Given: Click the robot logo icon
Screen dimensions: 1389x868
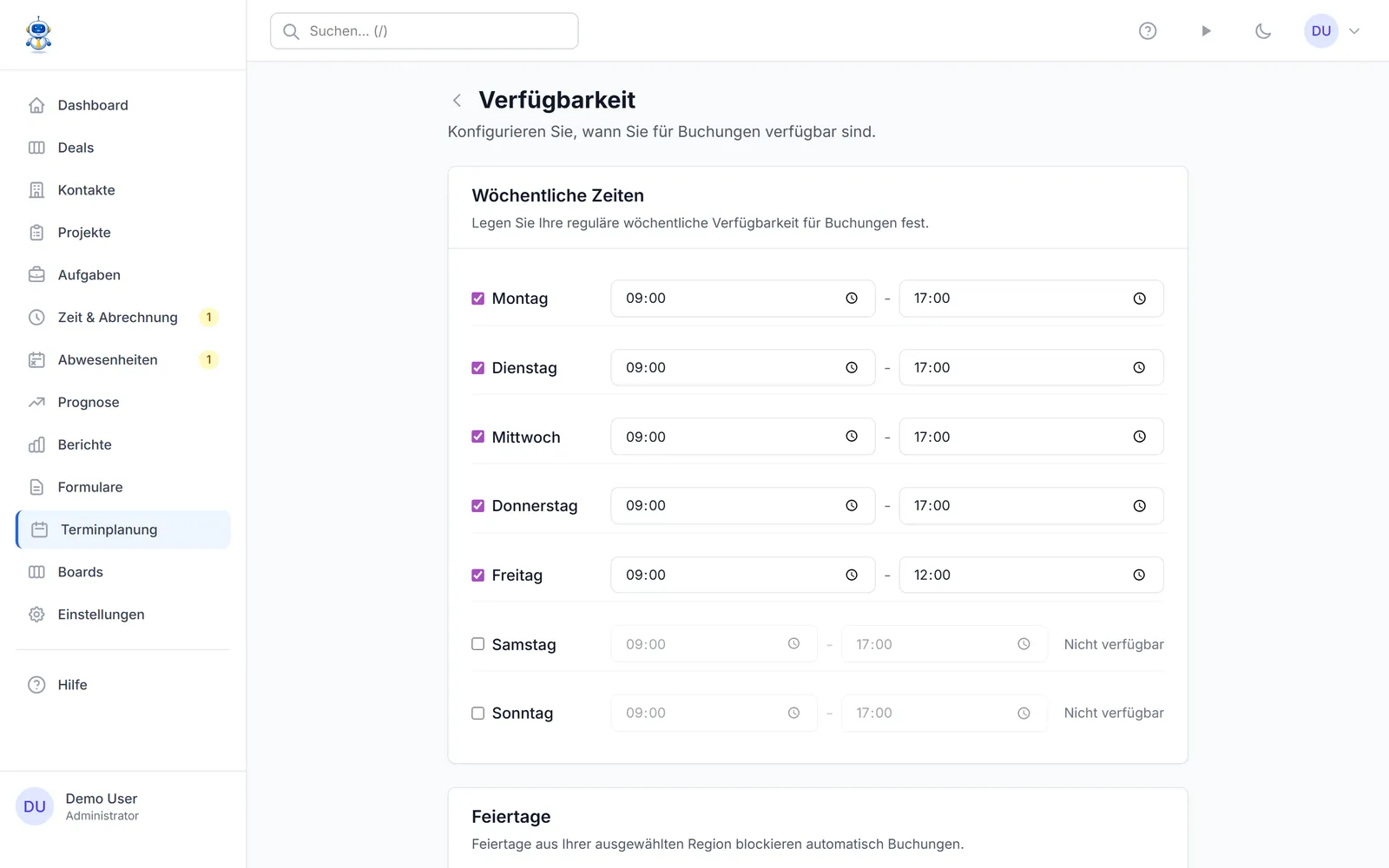Looking at the screenshot, I should pos(38,35).
